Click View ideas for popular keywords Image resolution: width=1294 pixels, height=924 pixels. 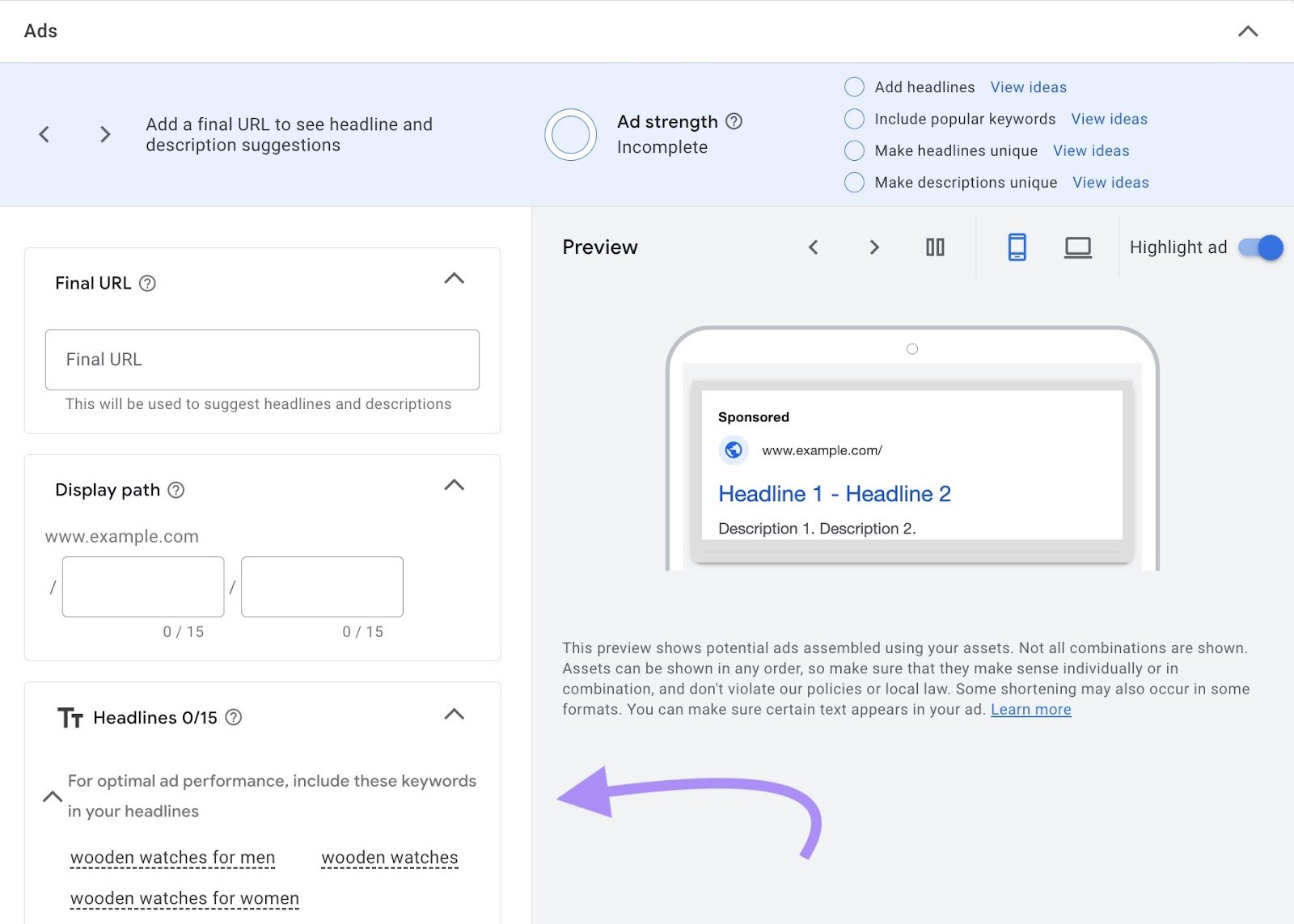(1109, 119)
